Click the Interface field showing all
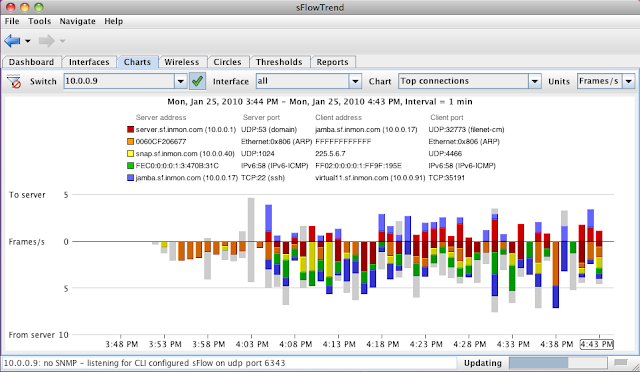Screen dimensions: 640x372 302,81
